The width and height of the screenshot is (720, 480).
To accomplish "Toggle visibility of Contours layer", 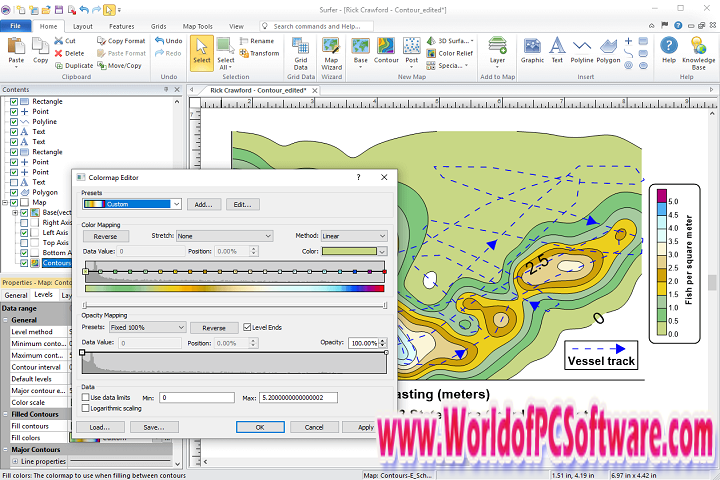I will (24, 263).
